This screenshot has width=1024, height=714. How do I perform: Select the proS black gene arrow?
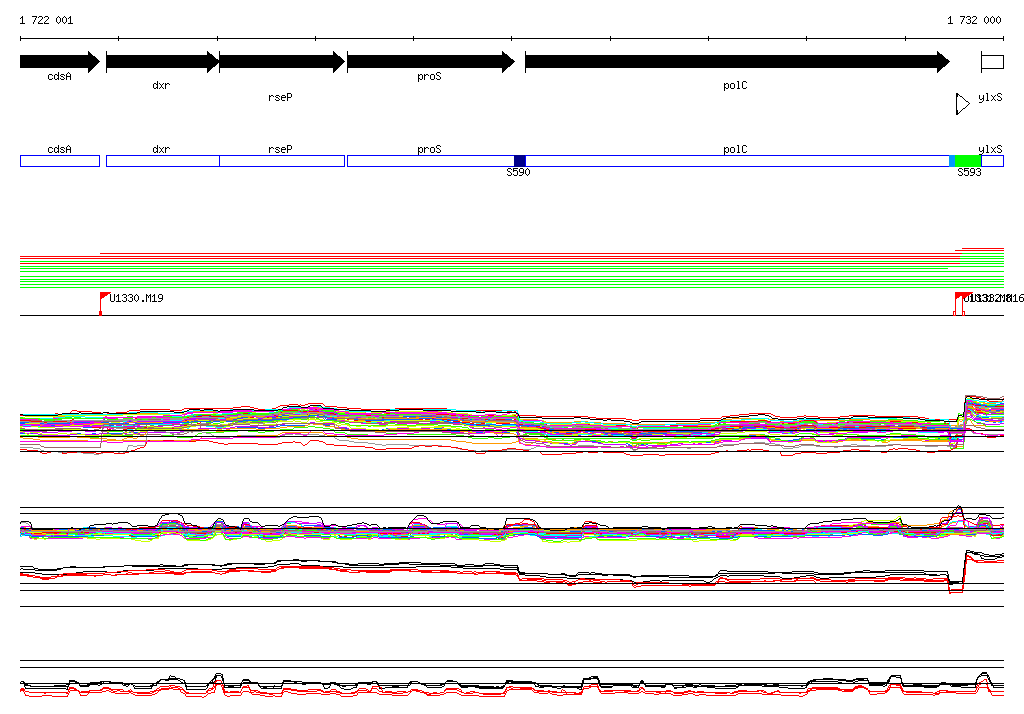(431, 62)
